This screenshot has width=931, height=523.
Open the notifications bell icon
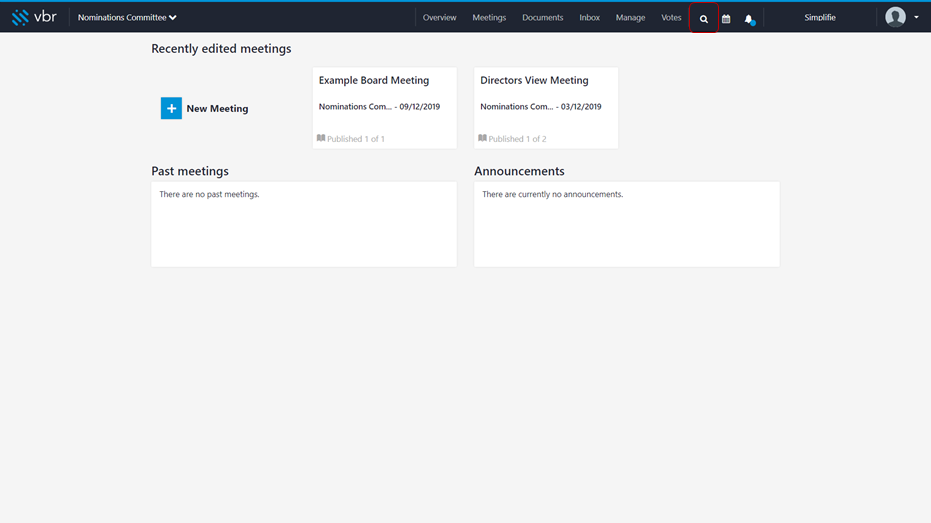pyautogui.click(x=749, y=19)
